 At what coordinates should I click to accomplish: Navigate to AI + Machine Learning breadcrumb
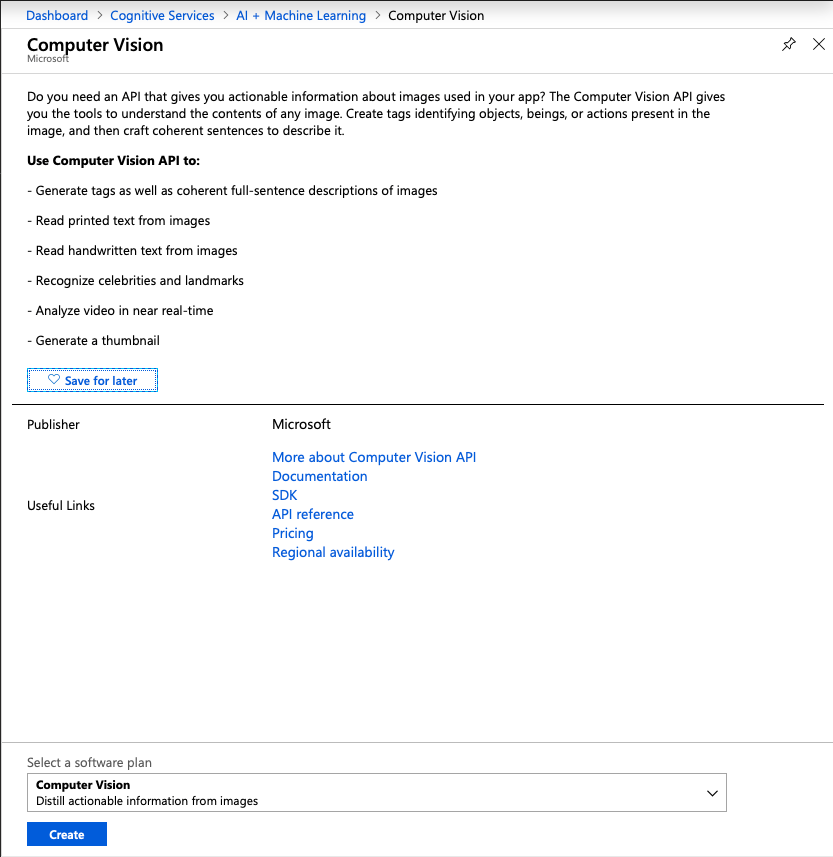pyautogui.click(x=301, y=15)
